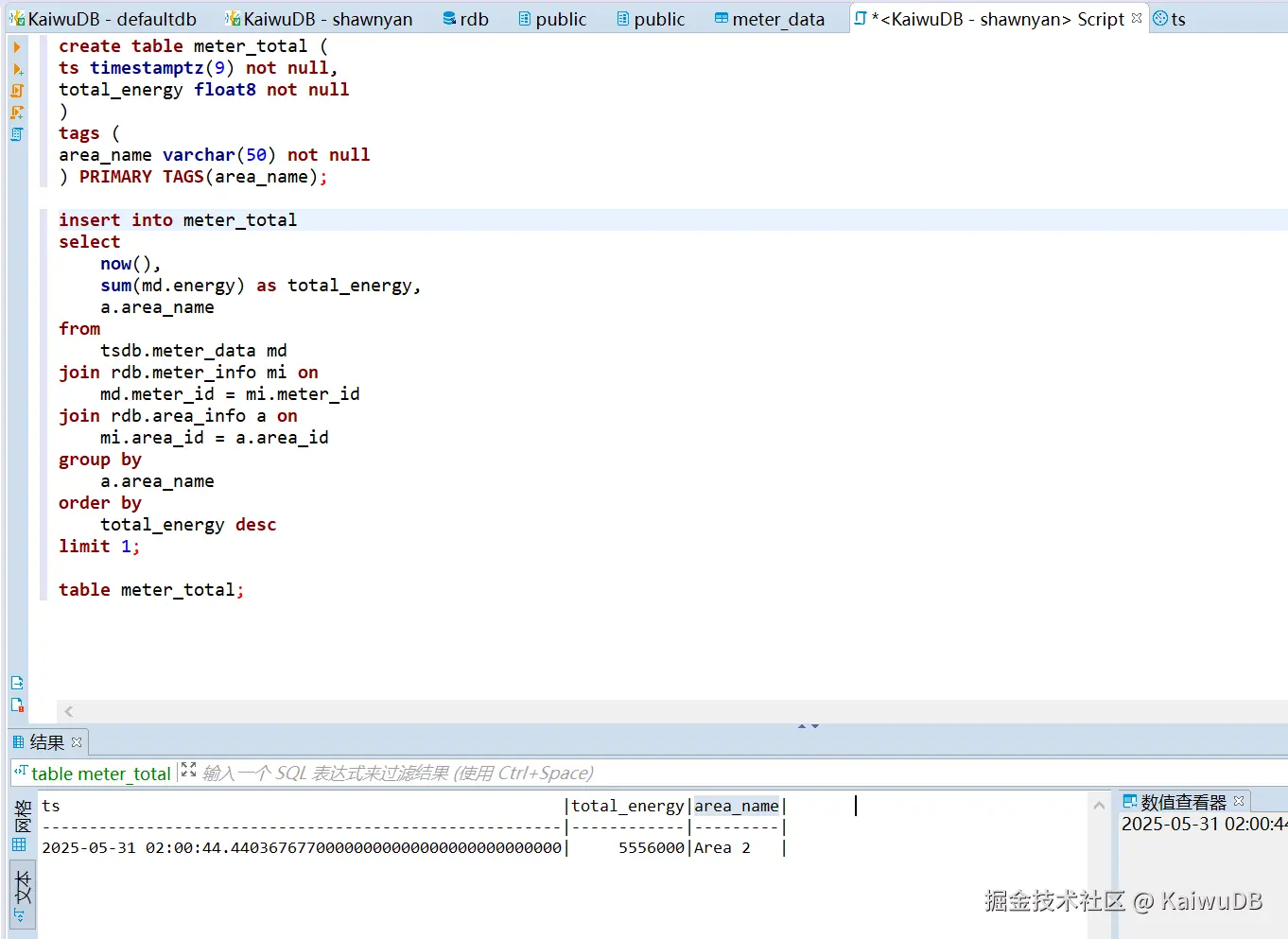
Task: Click the 'create table meter_total' line
Action: click(x=193, y=46)
